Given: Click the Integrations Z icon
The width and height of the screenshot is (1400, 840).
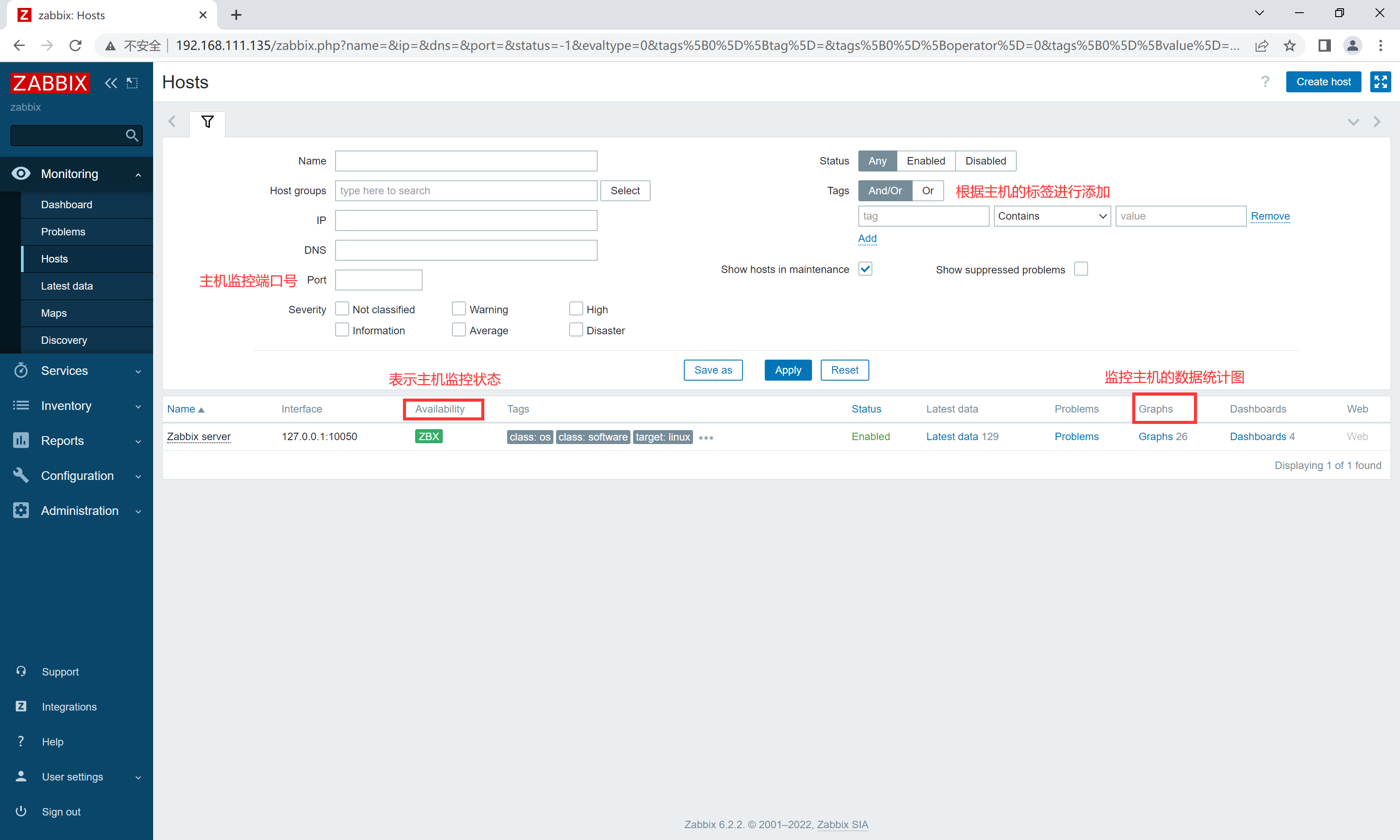Looking at the screenshot, I should point(21,707).
